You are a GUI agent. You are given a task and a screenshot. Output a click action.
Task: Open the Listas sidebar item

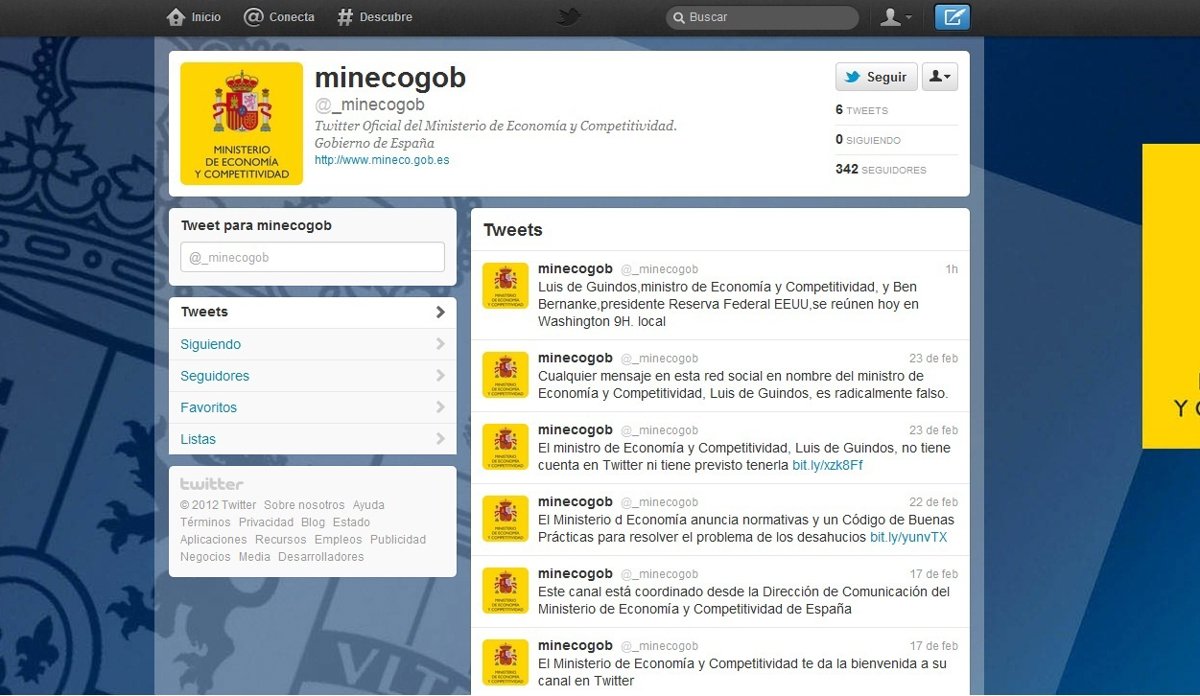tap(198, 439)
